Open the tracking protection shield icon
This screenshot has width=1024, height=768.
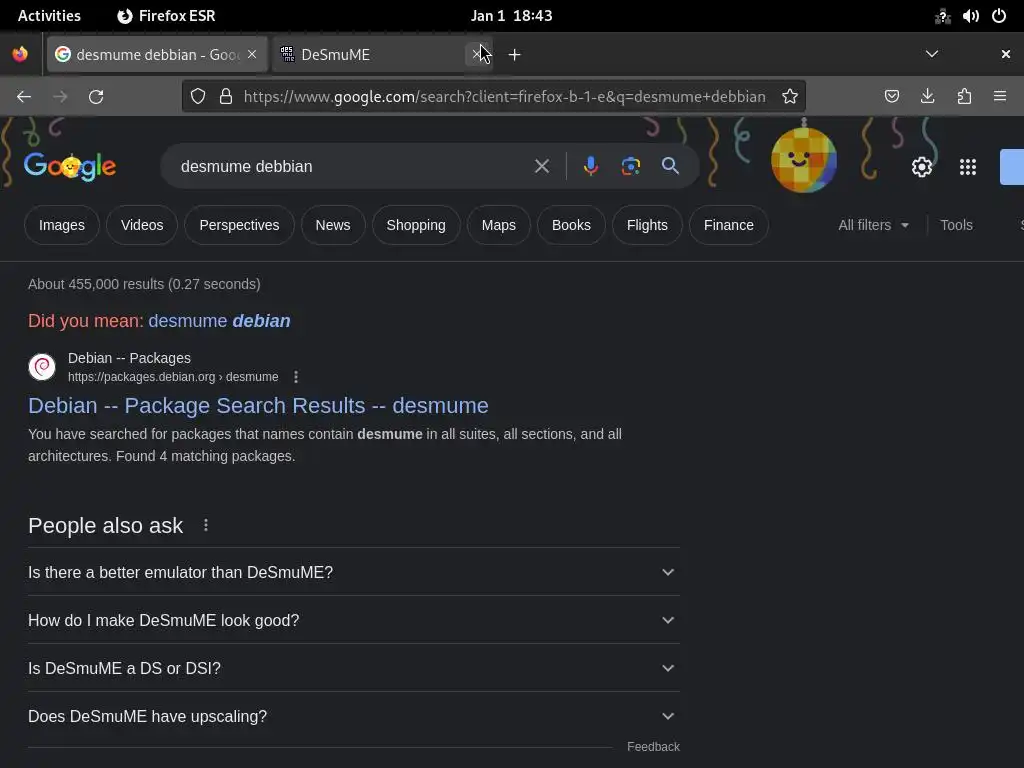click(198, 97)
